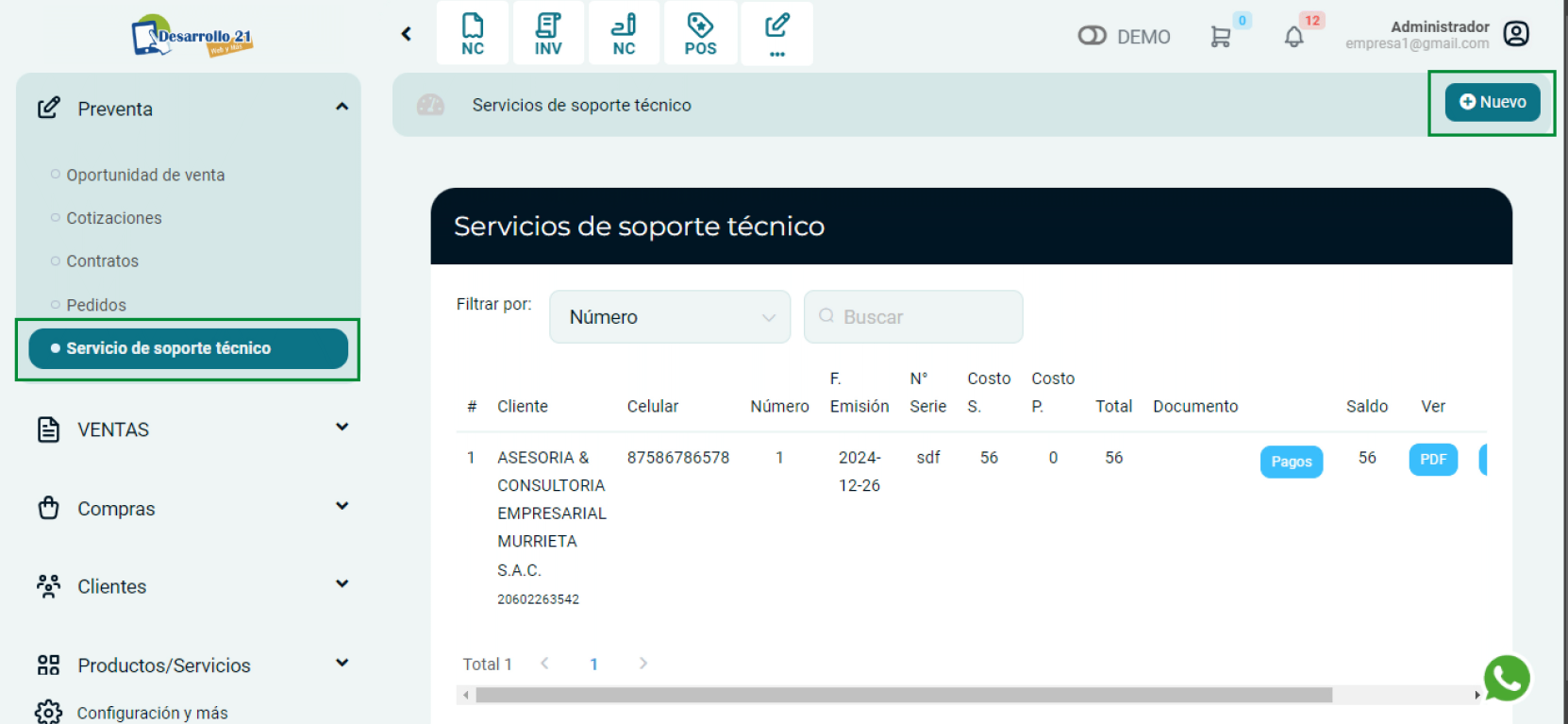Open the Número filter dropdown
The image size is (1568, 724).
[670, 317]
